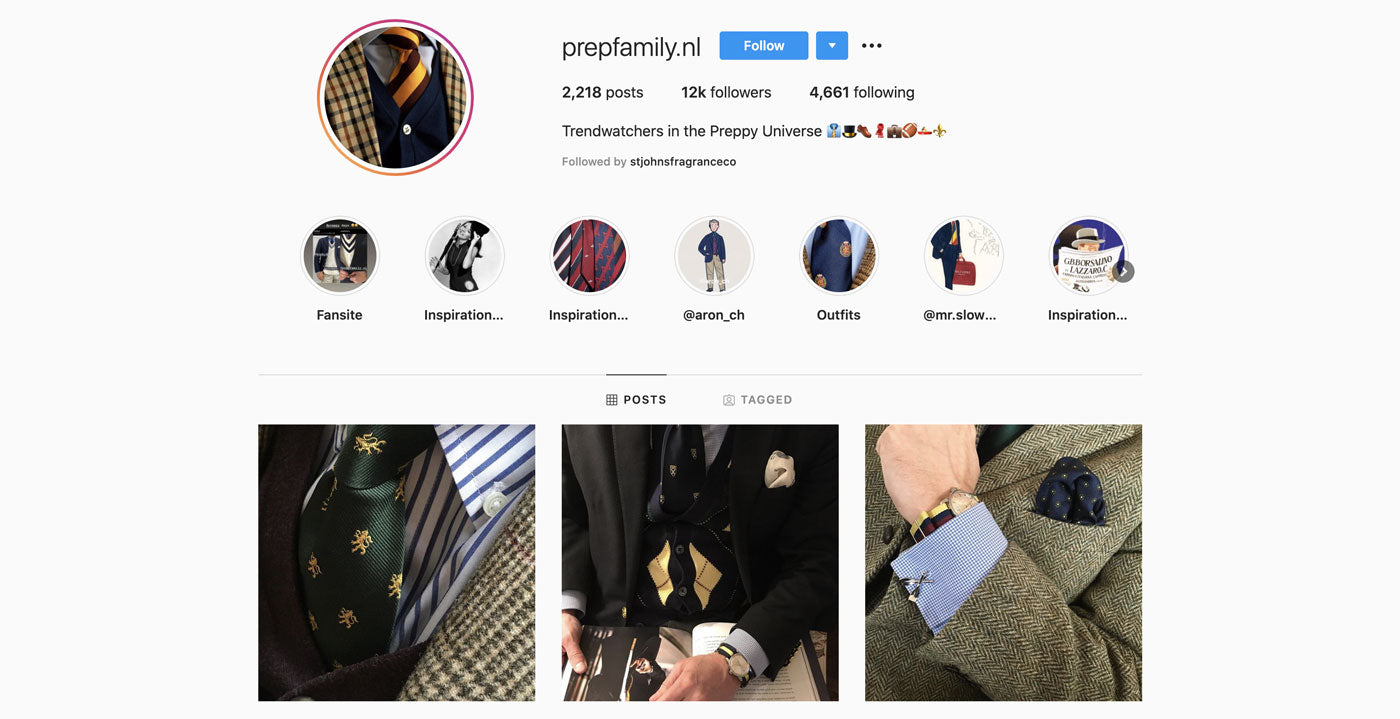Image resolution: width=1400 pixels, height=719 pixels.
Task: Open the @mr.slow... highlight circle
Action: [964, 256]
